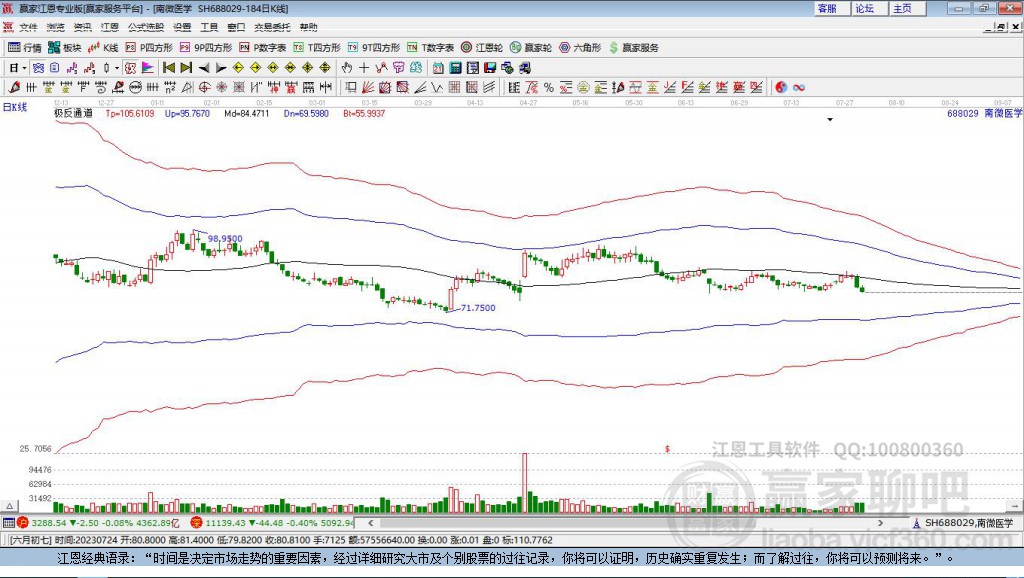The width and height of the screenshot is (1024, 578).
Task: Open the 赢家轮 wheel tool
Action: click(x=531, y=48)
